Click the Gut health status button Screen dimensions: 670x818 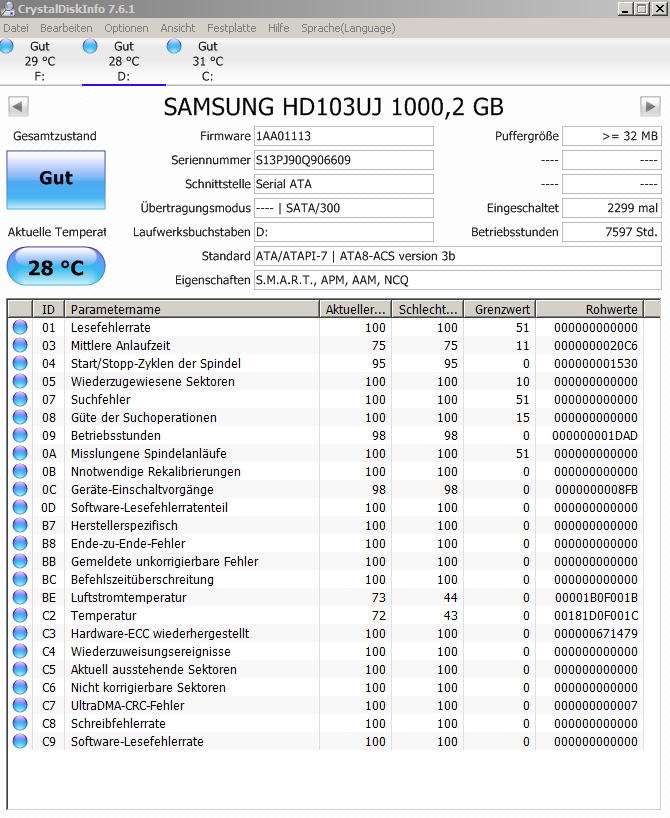(x=56, y=180)
